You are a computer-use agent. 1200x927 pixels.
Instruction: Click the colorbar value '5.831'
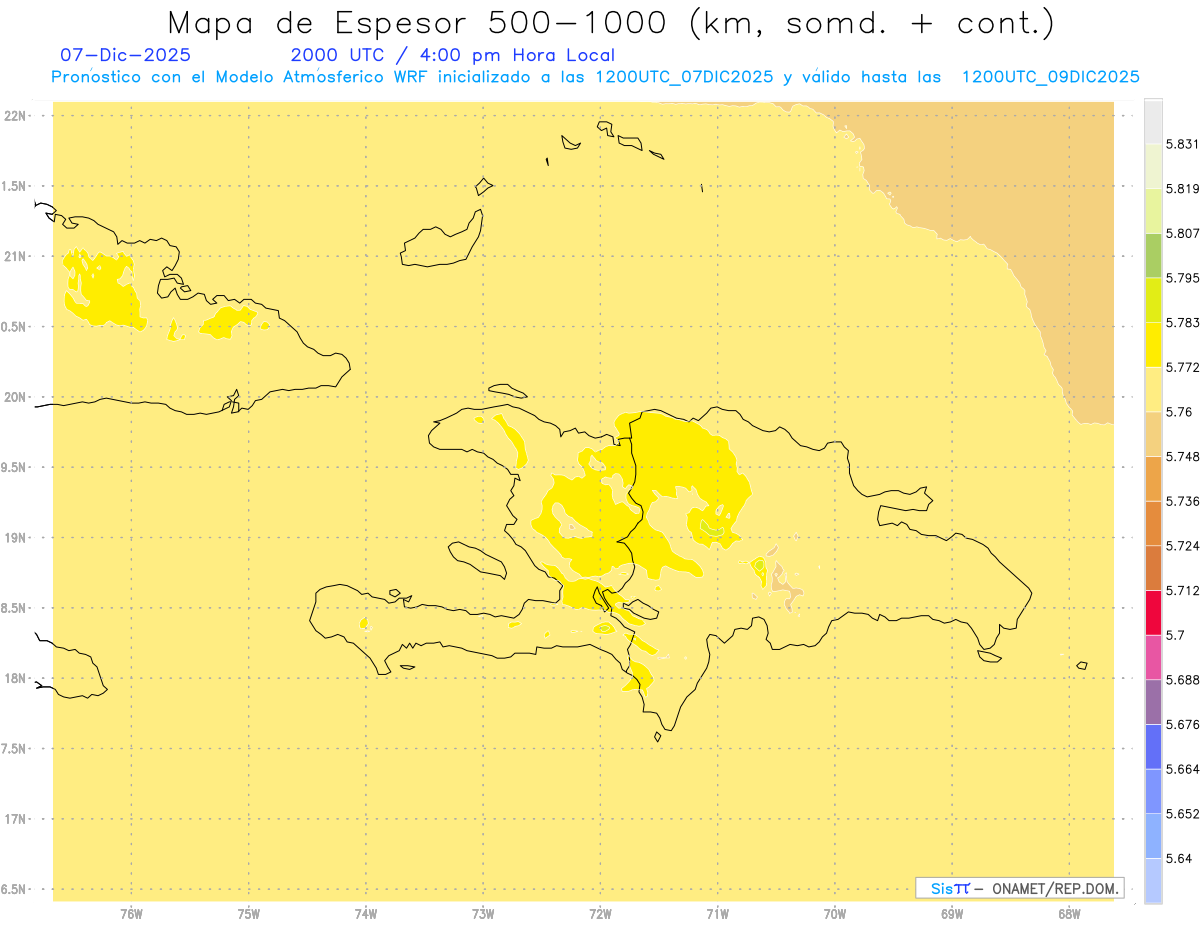click(x=1182, y=144)
